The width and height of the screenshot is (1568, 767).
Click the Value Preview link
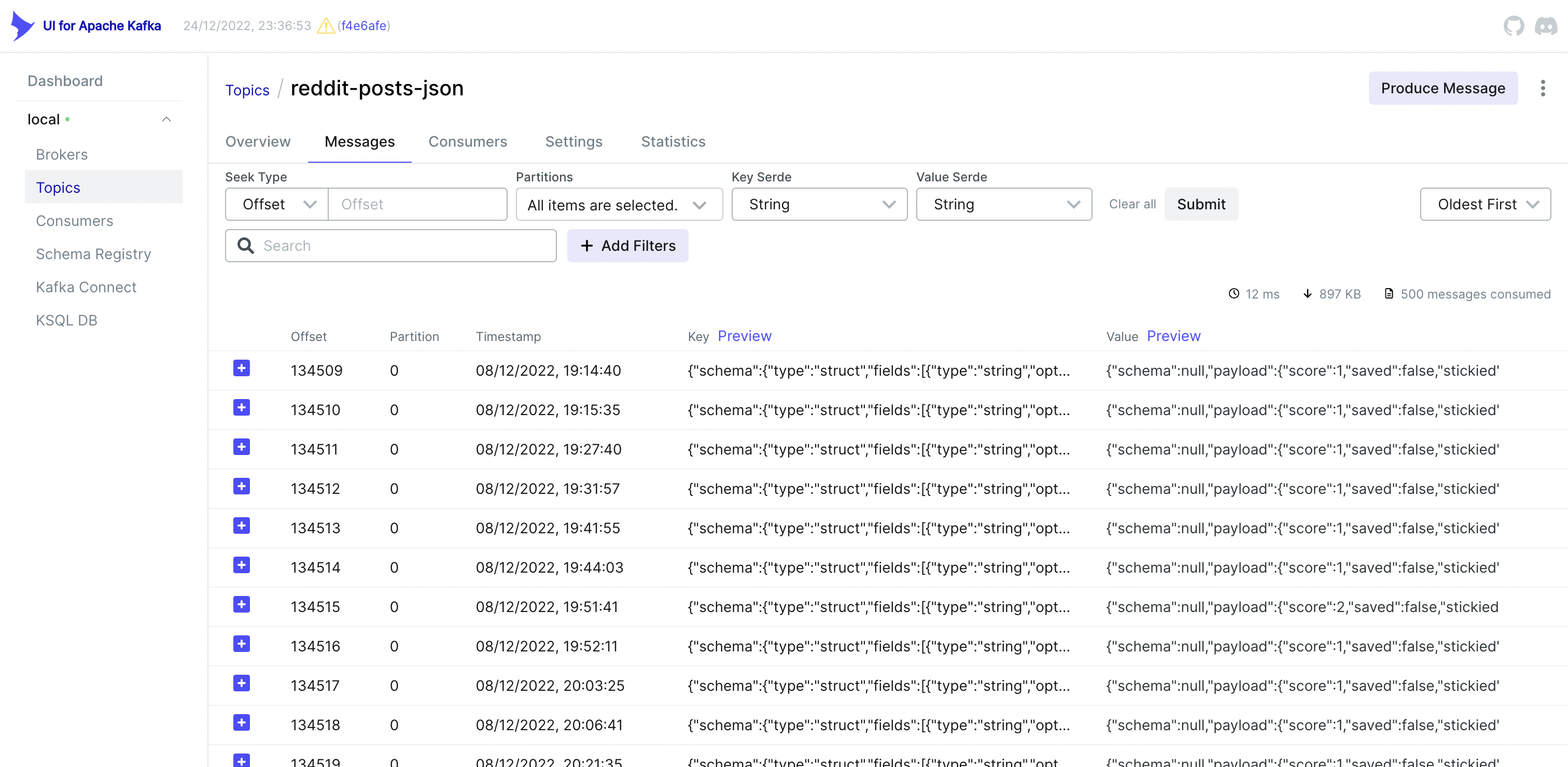(1173, 336)
